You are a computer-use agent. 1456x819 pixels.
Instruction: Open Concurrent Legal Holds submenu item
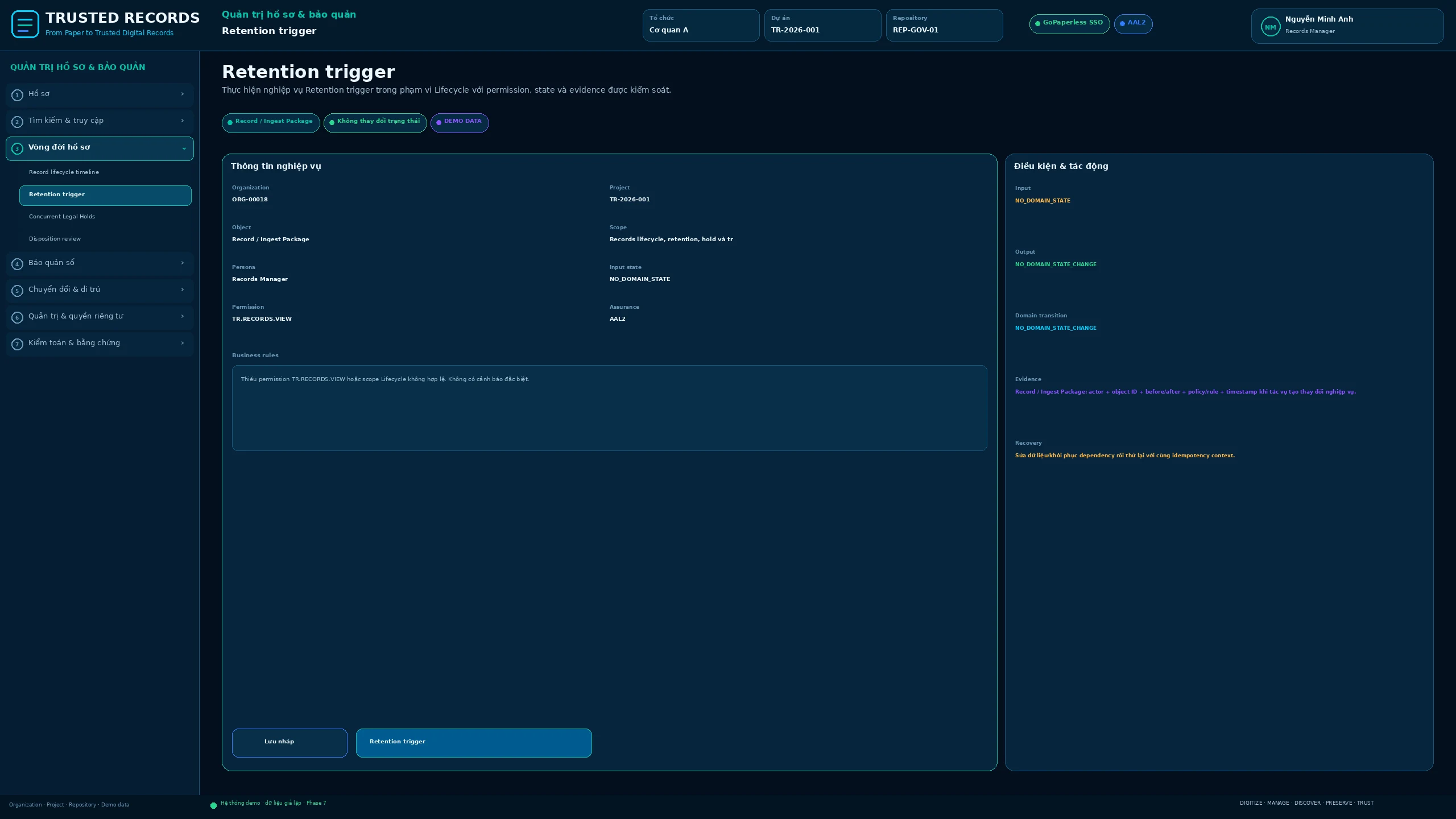105,217
